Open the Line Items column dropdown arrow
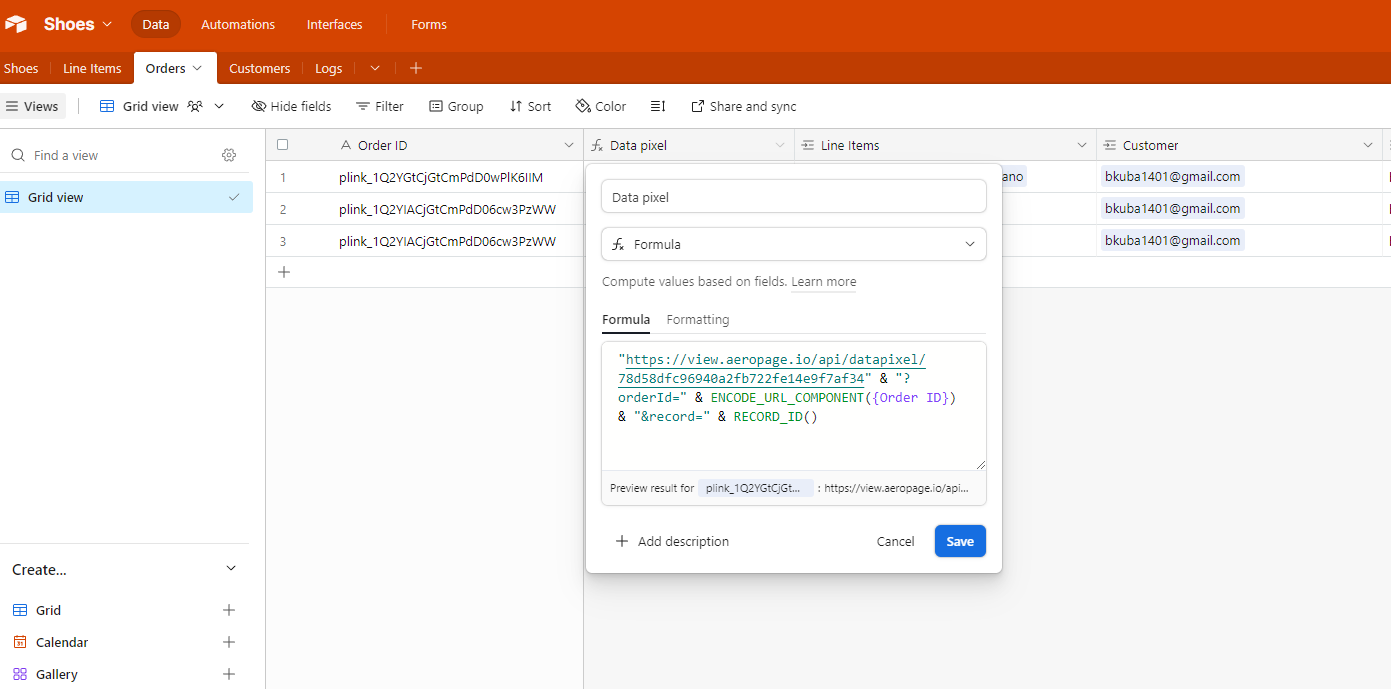Image resolution: width=1391 pixels, height=689 pixels. [x=1082, y=145]
